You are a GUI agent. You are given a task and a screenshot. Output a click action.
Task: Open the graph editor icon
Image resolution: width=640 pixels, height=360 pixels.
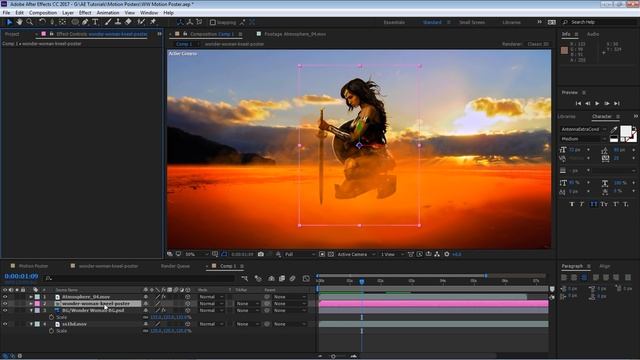306,279
